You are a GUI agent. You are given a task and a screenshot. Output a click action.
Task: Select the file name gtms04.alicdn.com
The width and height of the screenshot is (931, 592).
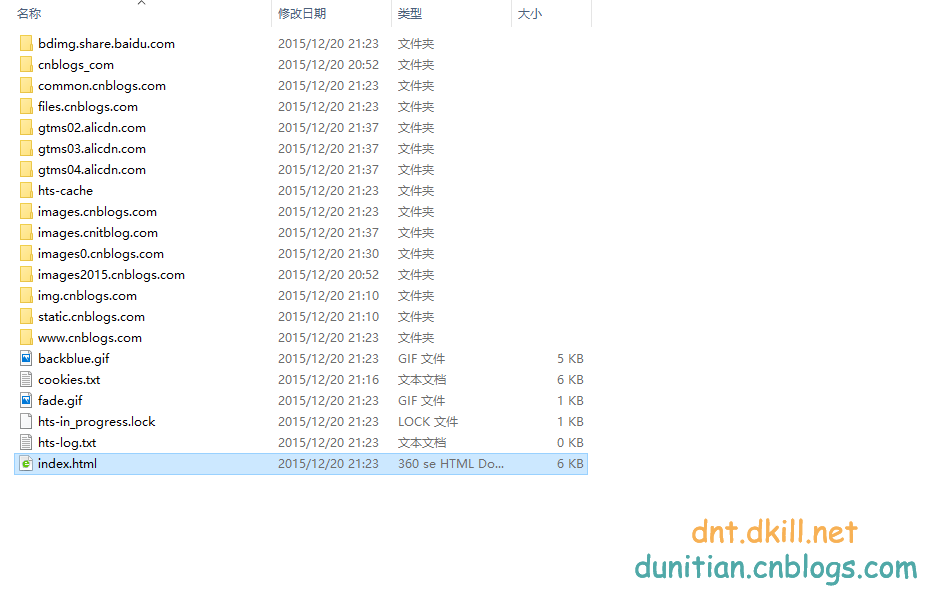point(92,169)
